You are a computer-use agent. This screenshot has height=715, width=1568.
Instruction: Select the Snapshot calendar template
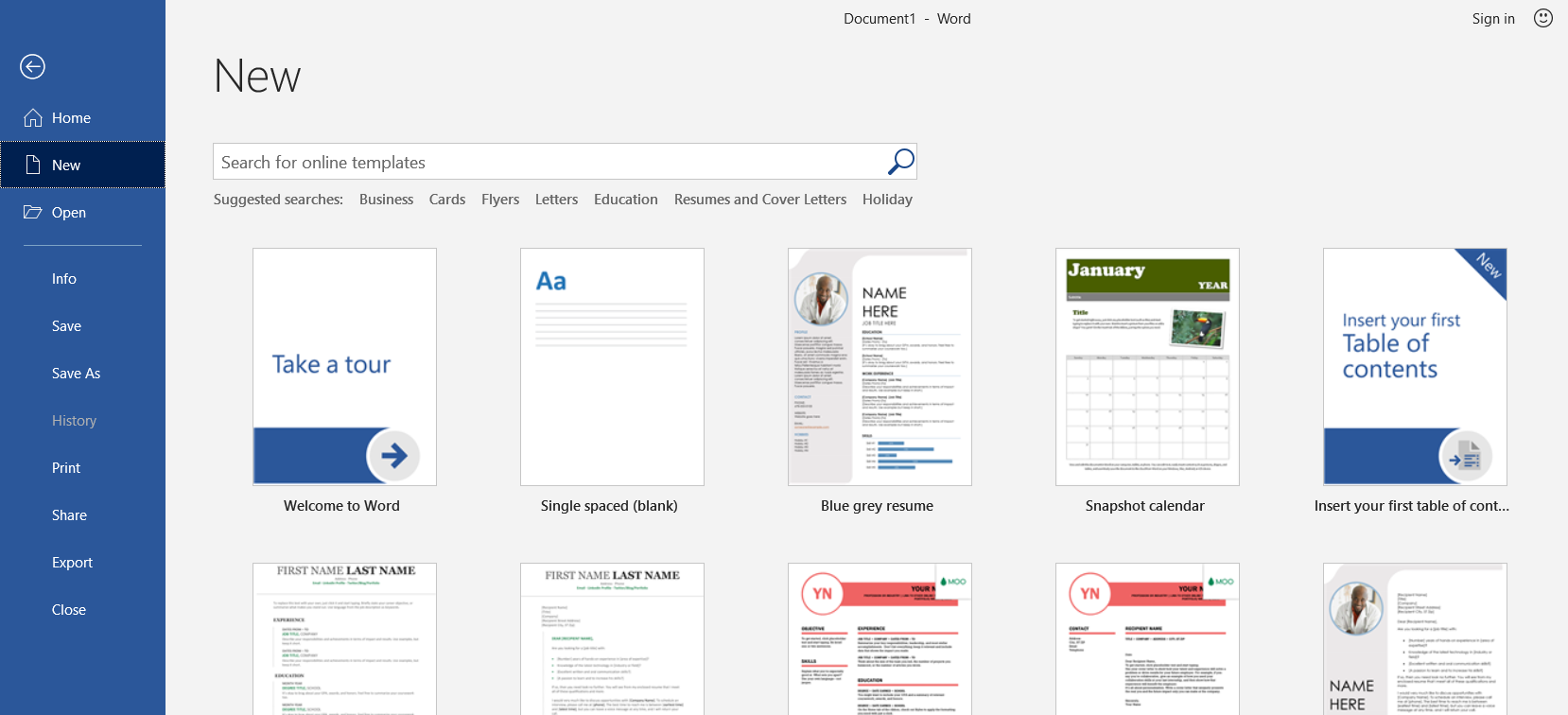[x=1147, y=367]
